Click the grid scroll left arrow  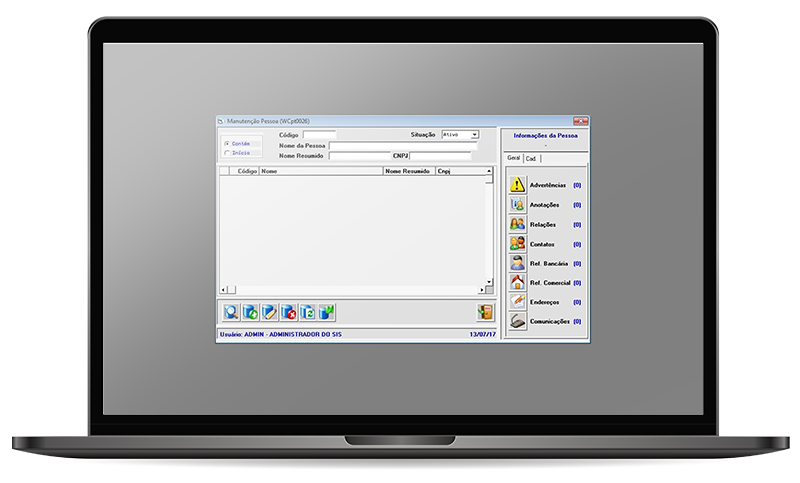pyautogui.click(x=223, y=290)
